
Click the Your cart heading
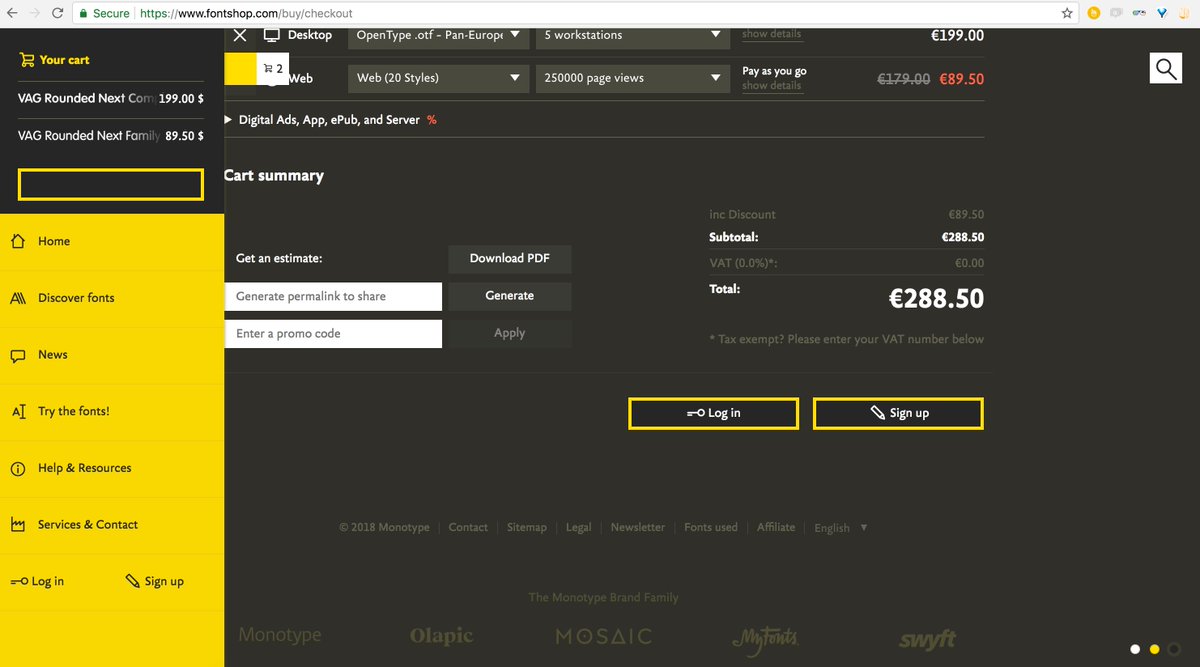click(x=64, y=60)
